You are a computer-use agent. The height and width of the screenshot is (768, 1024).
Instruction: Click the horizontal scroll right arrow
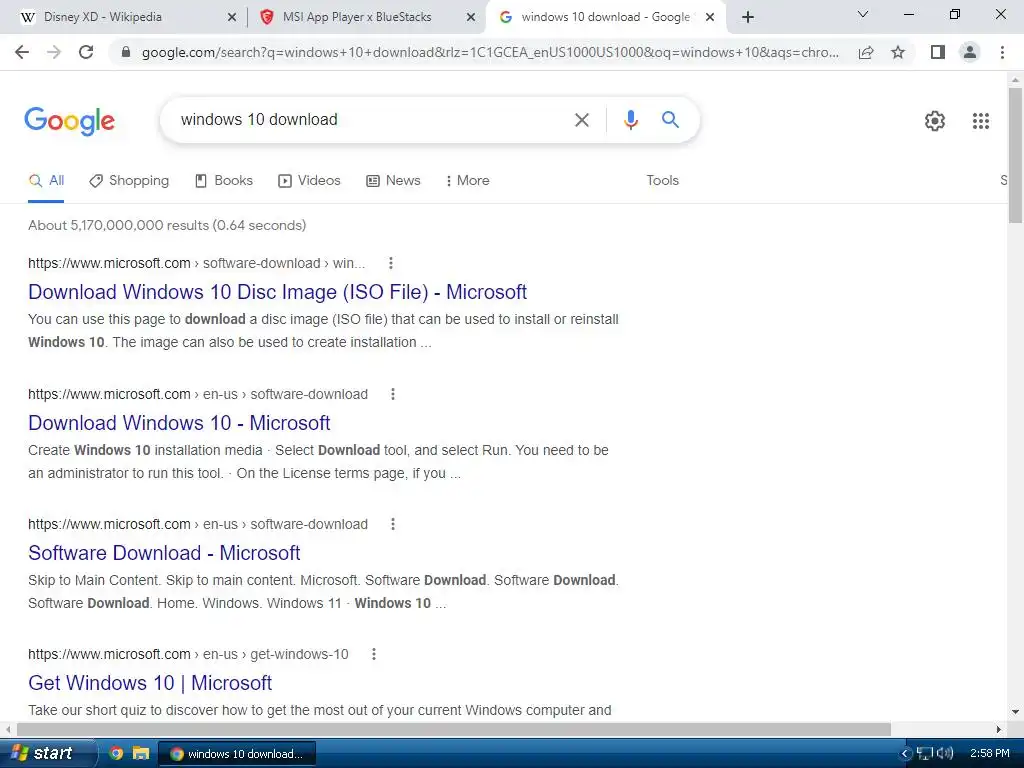coord(999,729)
